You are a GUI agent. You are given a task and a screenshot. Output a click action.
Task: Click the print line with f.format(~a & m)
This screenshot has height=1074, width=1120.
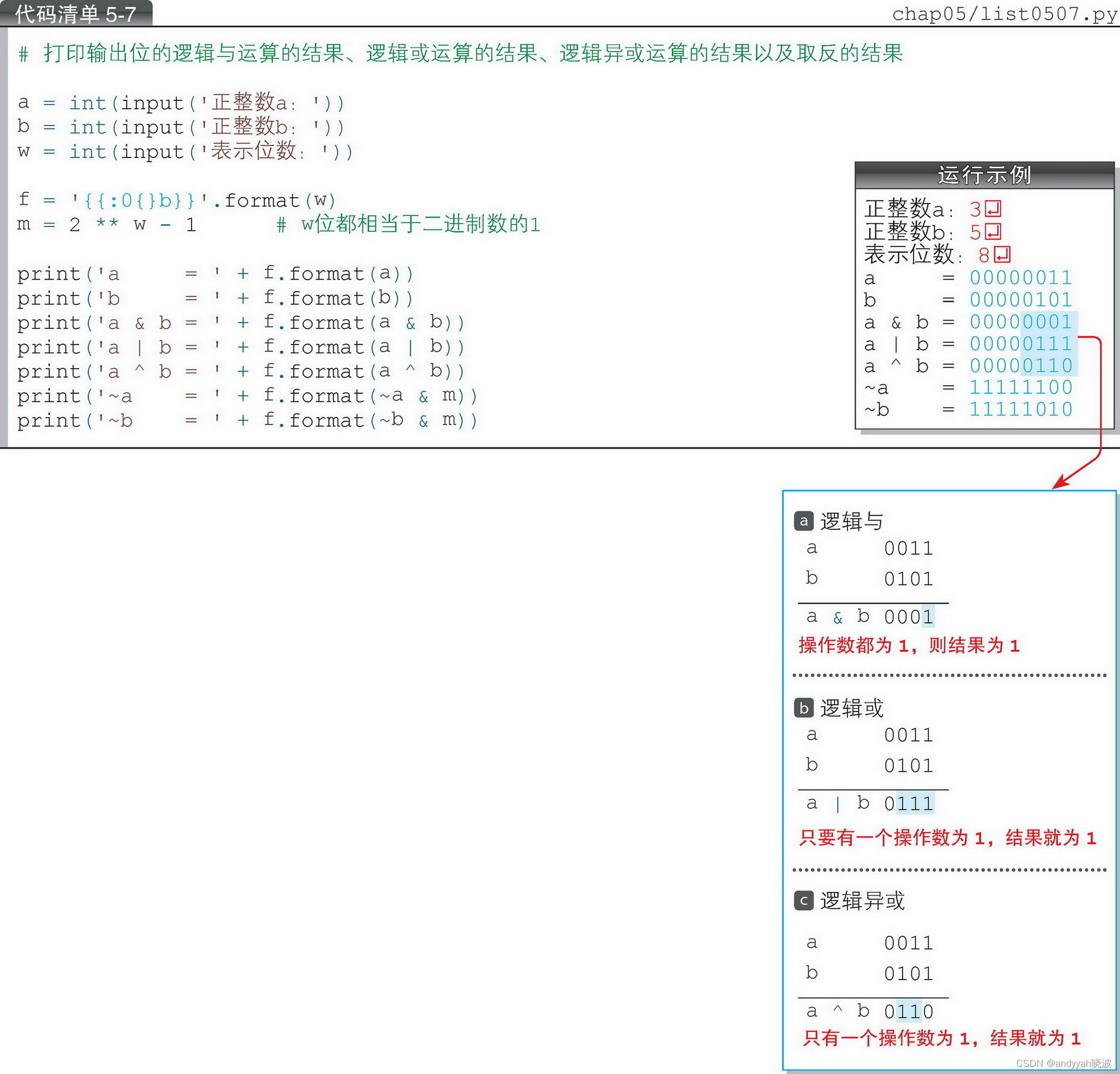click(247, 396)
